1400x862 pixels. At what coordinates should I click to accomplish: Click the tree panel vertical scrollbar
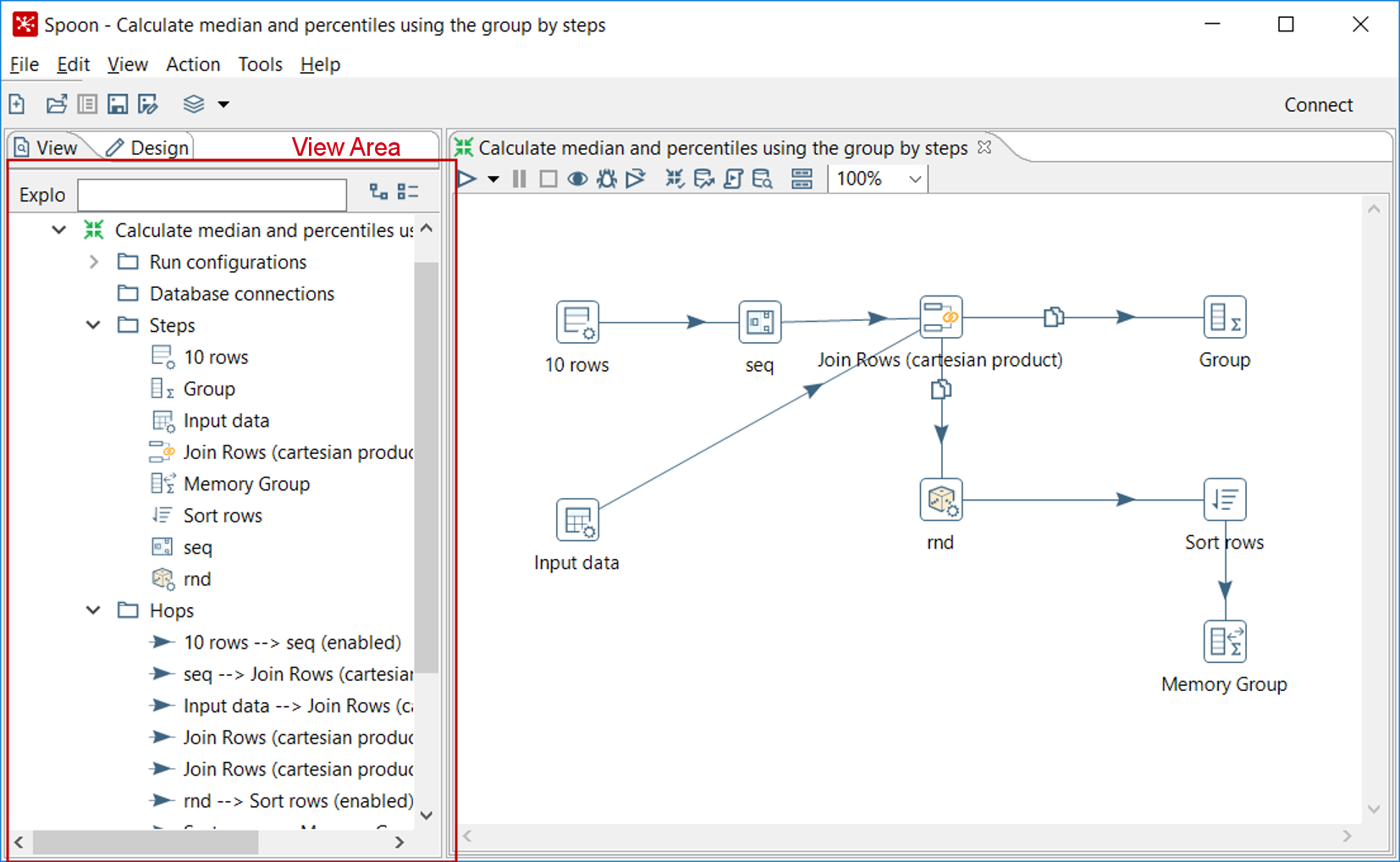point(427,467)
